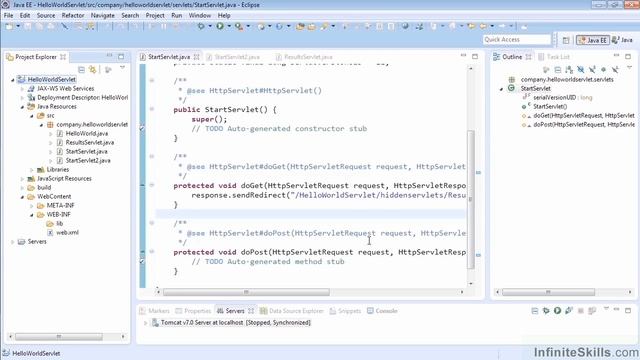640x360 pixels.
Task: Click the Open Perspective icon
Action: pos(566,40)
